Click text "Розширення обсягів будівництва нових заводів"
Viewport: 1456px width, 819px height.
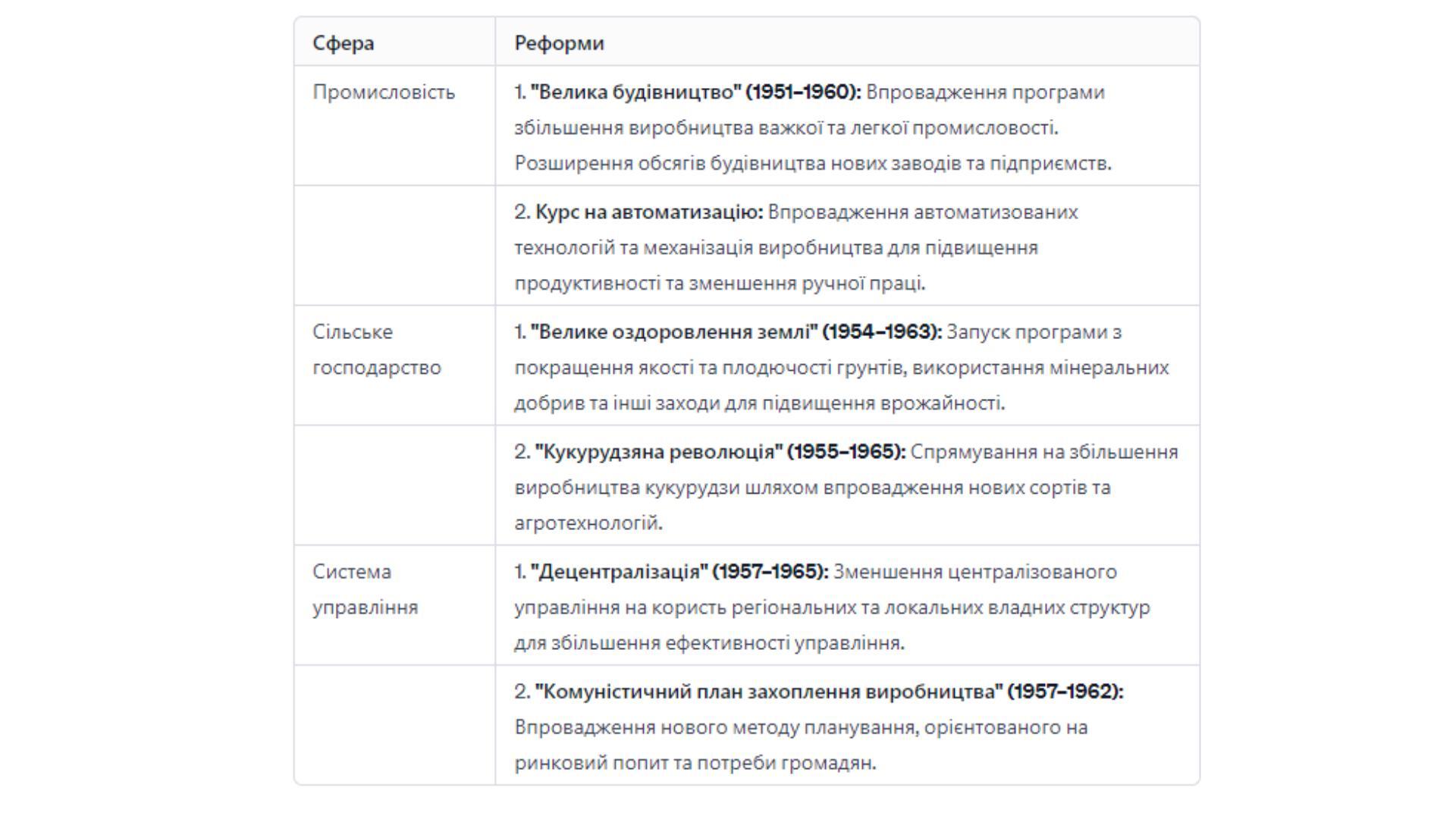(737, 163)
